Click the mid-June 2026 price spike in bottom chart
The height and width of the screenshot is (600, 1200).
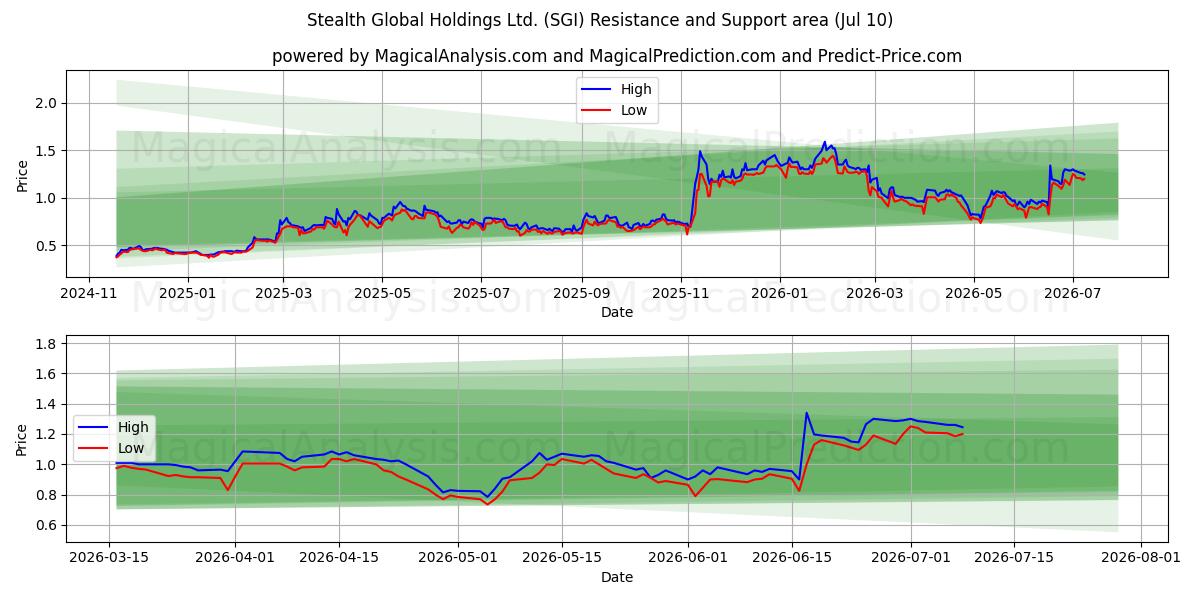coord(806,414)
